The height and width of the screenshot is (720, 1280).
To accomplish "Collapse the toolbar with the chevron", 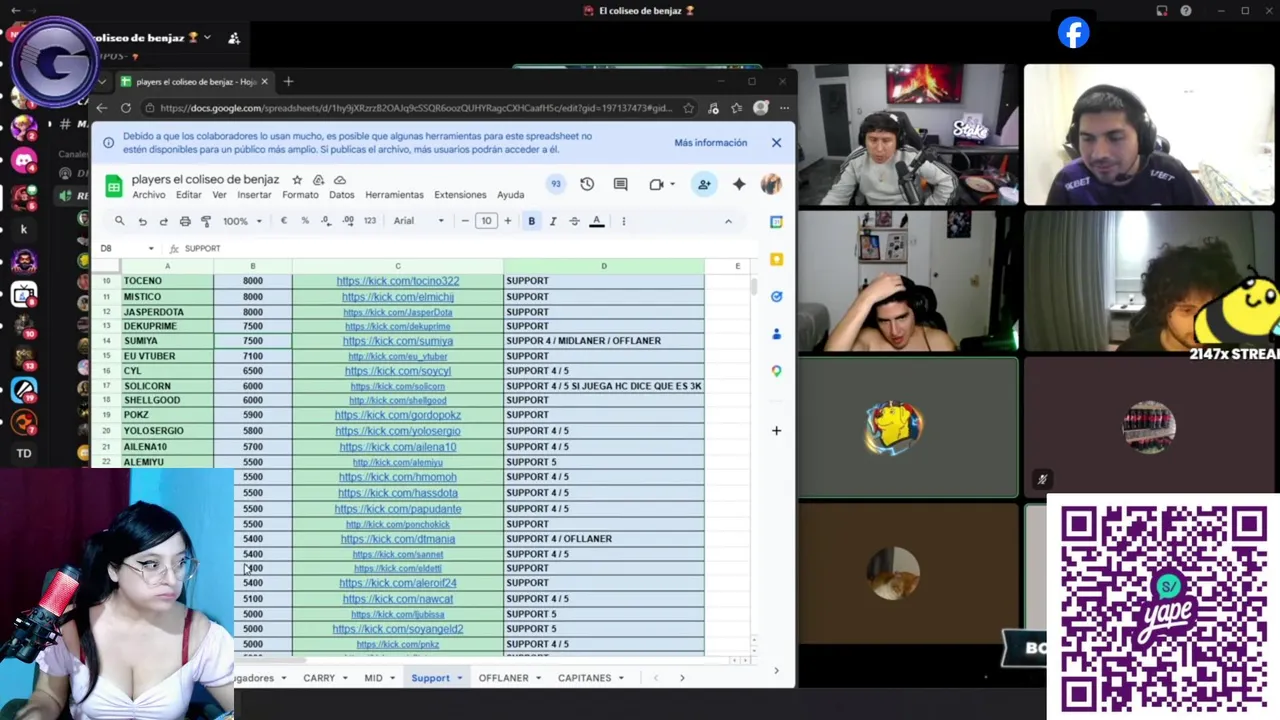I will pos(728,221).
